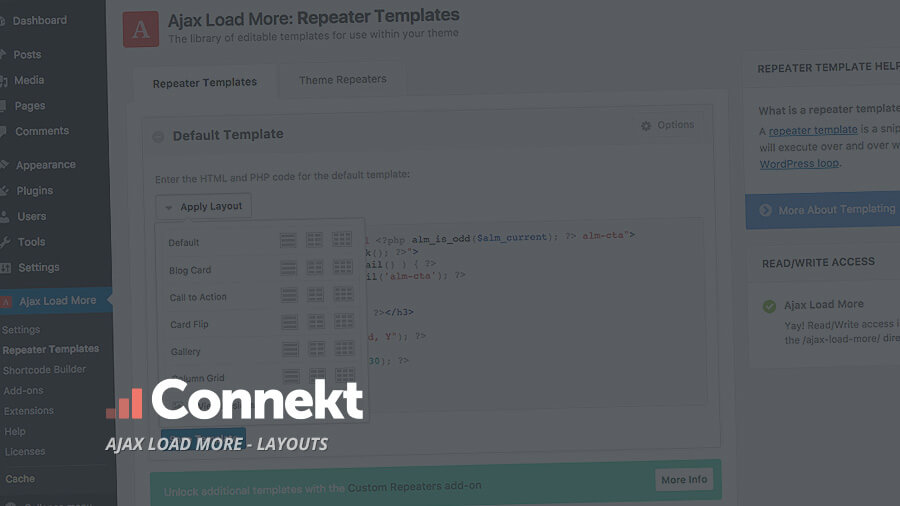Screen dimensions: 900x506
Task: Apply single-column layout for Card Flip
Action: tap(290, 322)
